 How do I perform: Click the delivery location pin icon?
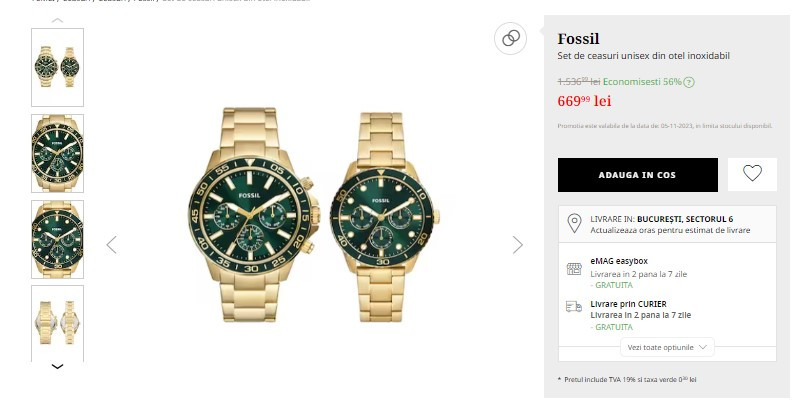tap(574, 223)
